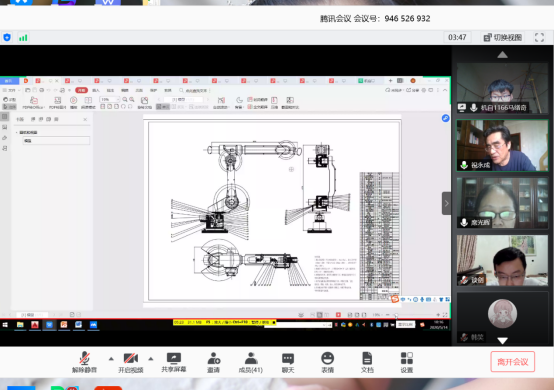The height and width of the screenshot is (390, 554).
Task: Unmute microphone with 解除静音 button
Action: (84, 362)
